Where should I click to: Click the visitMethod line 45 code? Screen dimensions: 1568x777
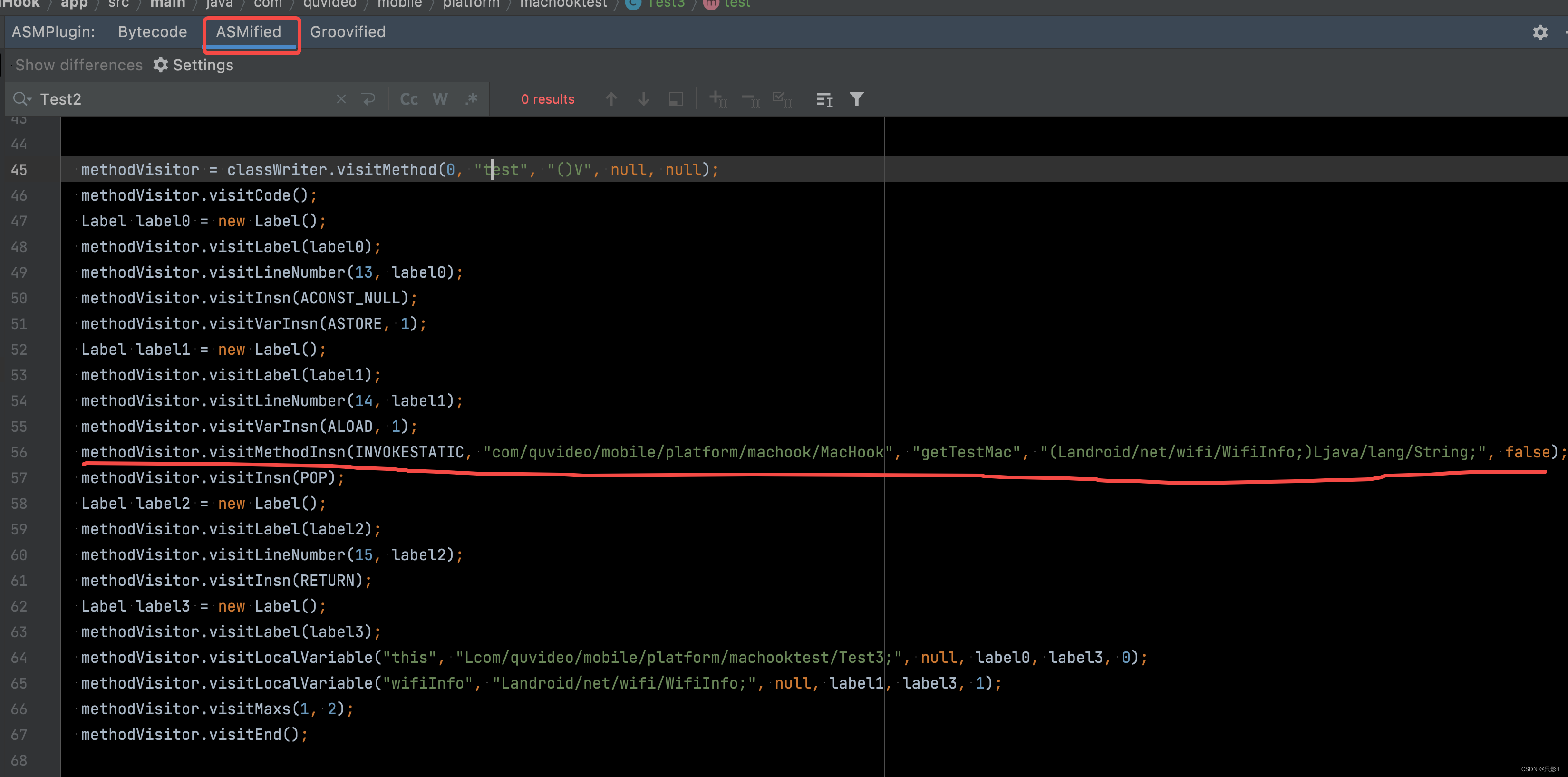[x=400, y=169]
